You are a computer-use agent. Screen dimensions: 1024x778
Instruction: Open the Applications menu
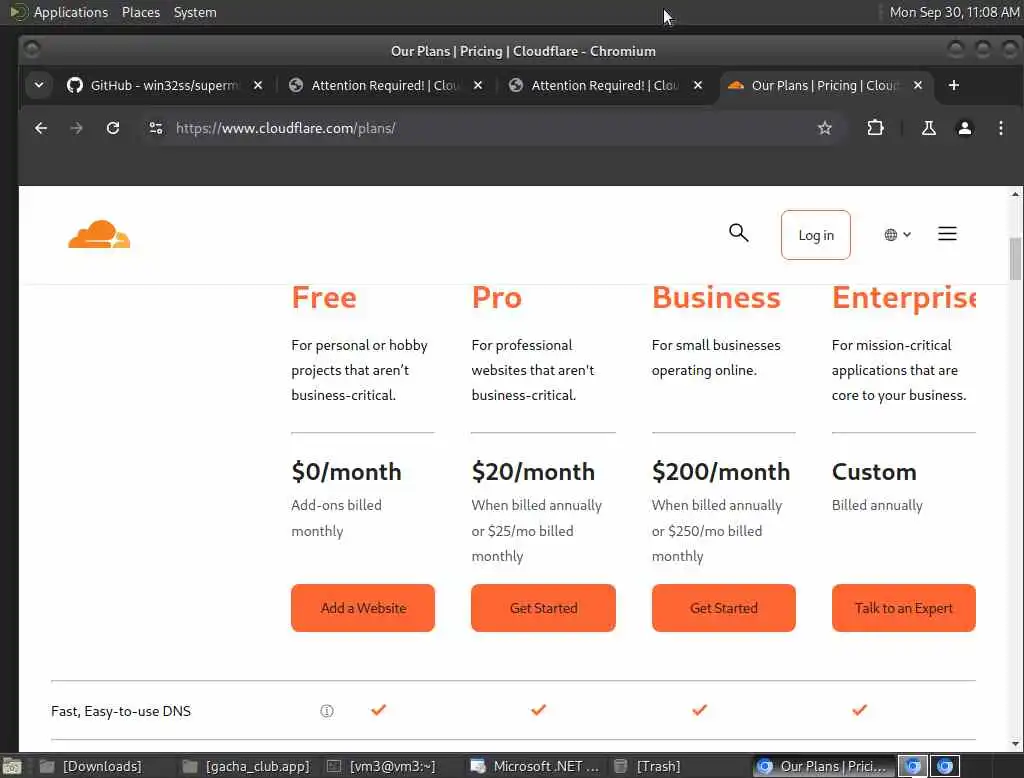pyautogui.click(x=71, y=12)
